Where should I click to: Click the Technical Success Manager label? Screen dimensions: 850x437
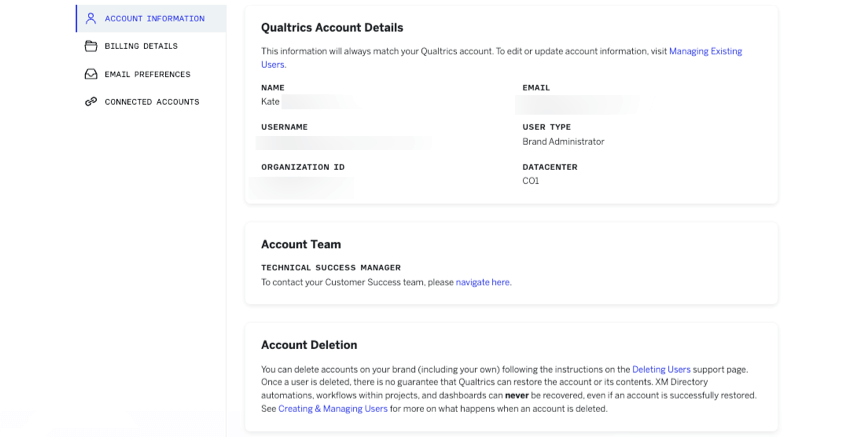click(331, 267)
